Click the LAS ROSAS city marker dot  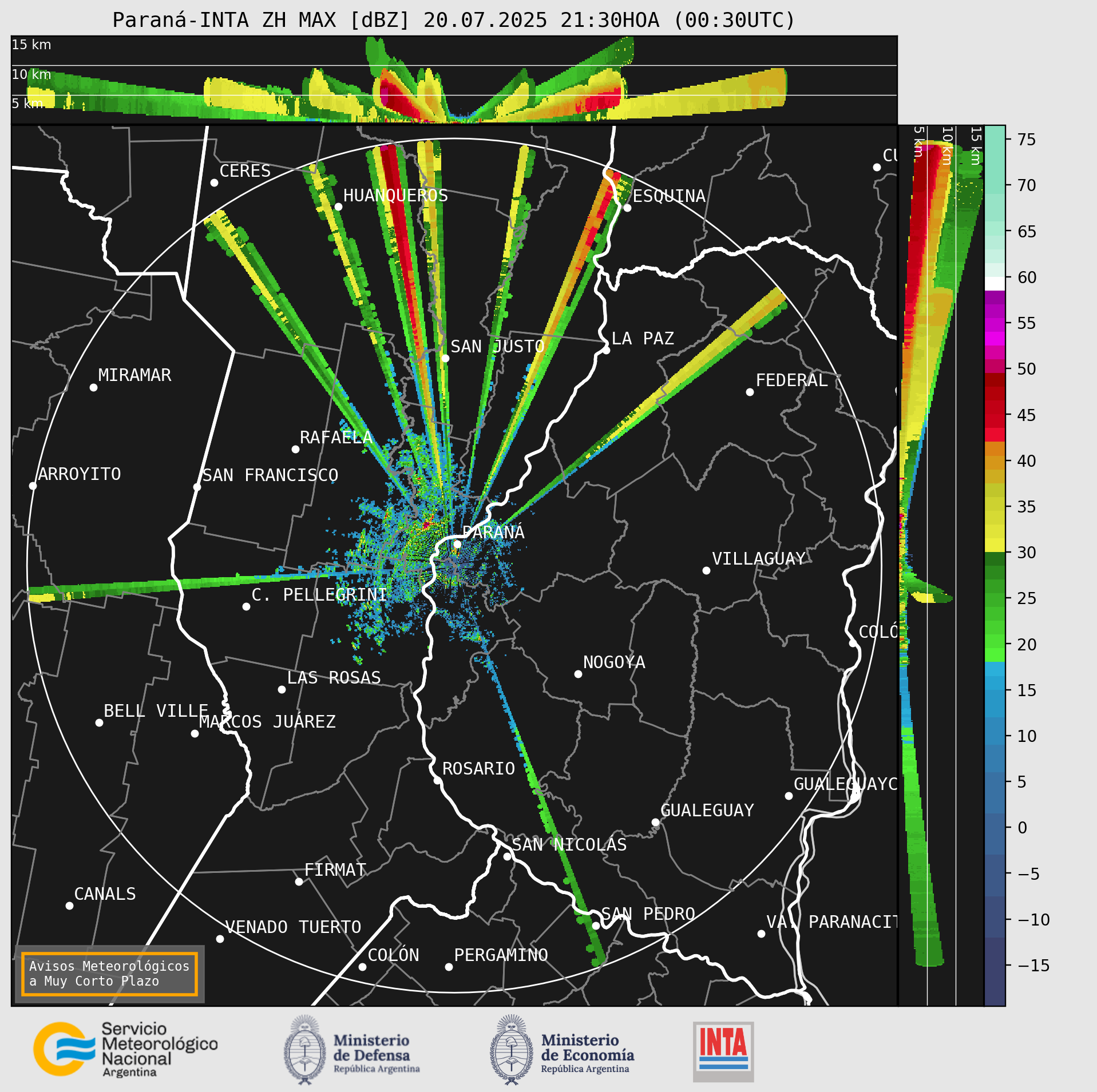tap(282, 689)
